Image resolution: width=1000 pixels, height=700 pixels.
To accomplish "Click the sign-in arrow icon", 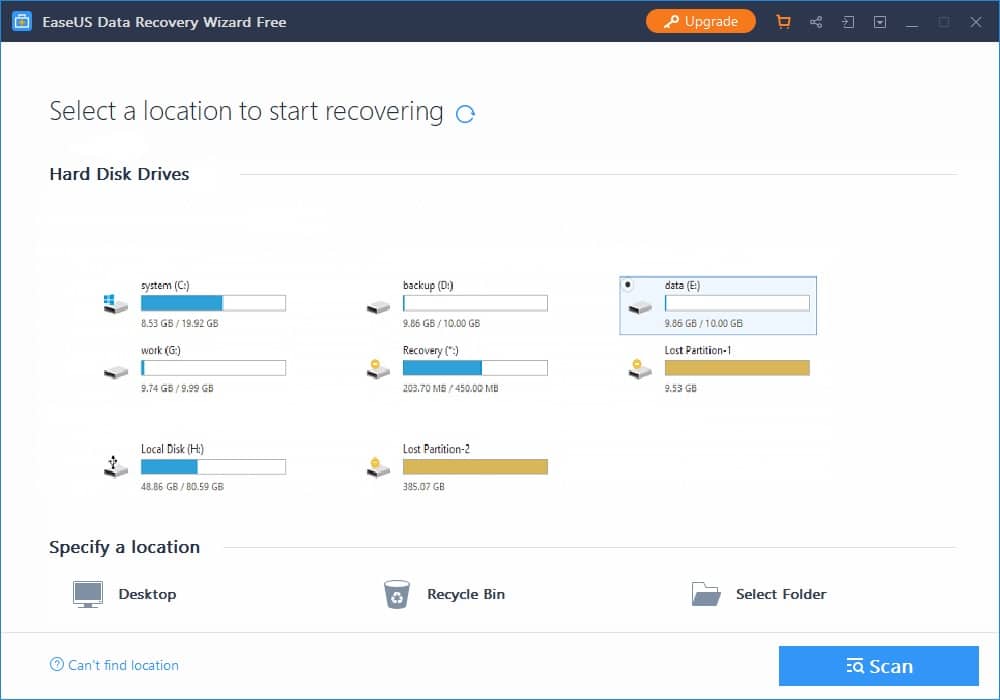I will pyautogui.click(x=848, y=22).
